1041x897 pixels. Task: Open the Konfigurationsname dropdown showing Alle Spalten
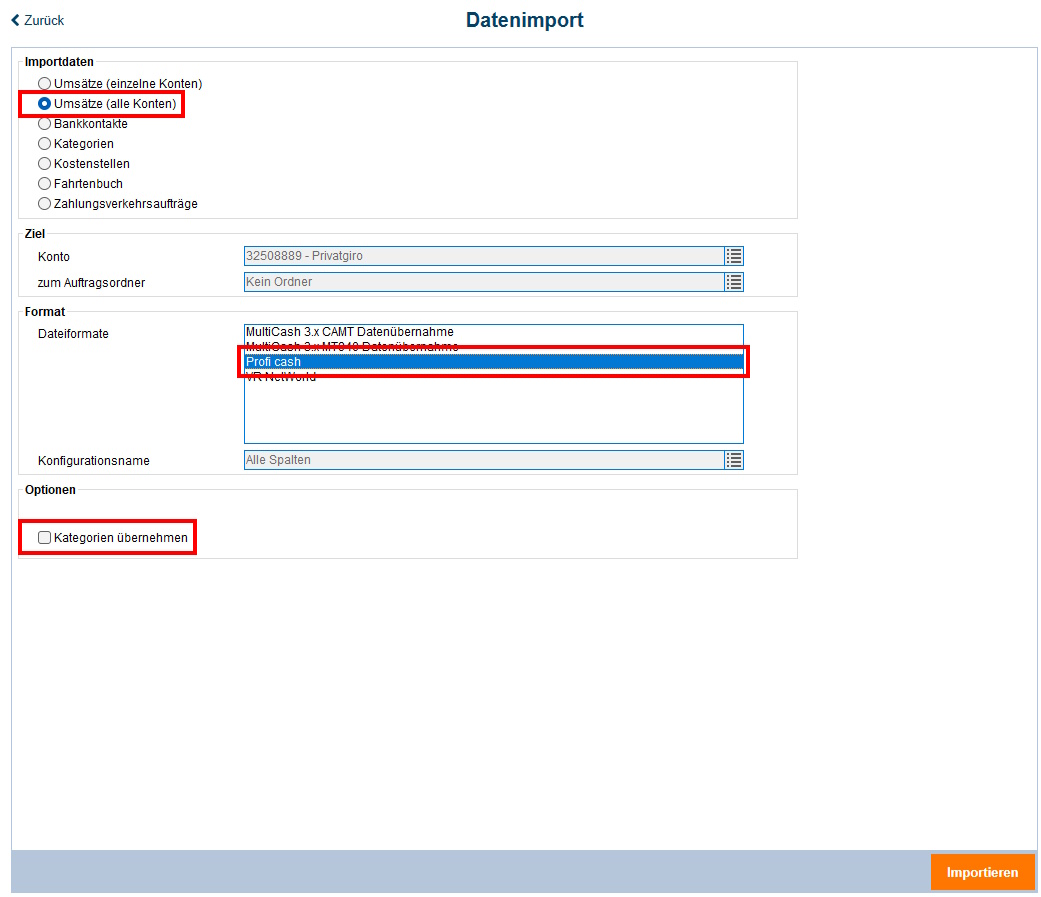(480, 460)
